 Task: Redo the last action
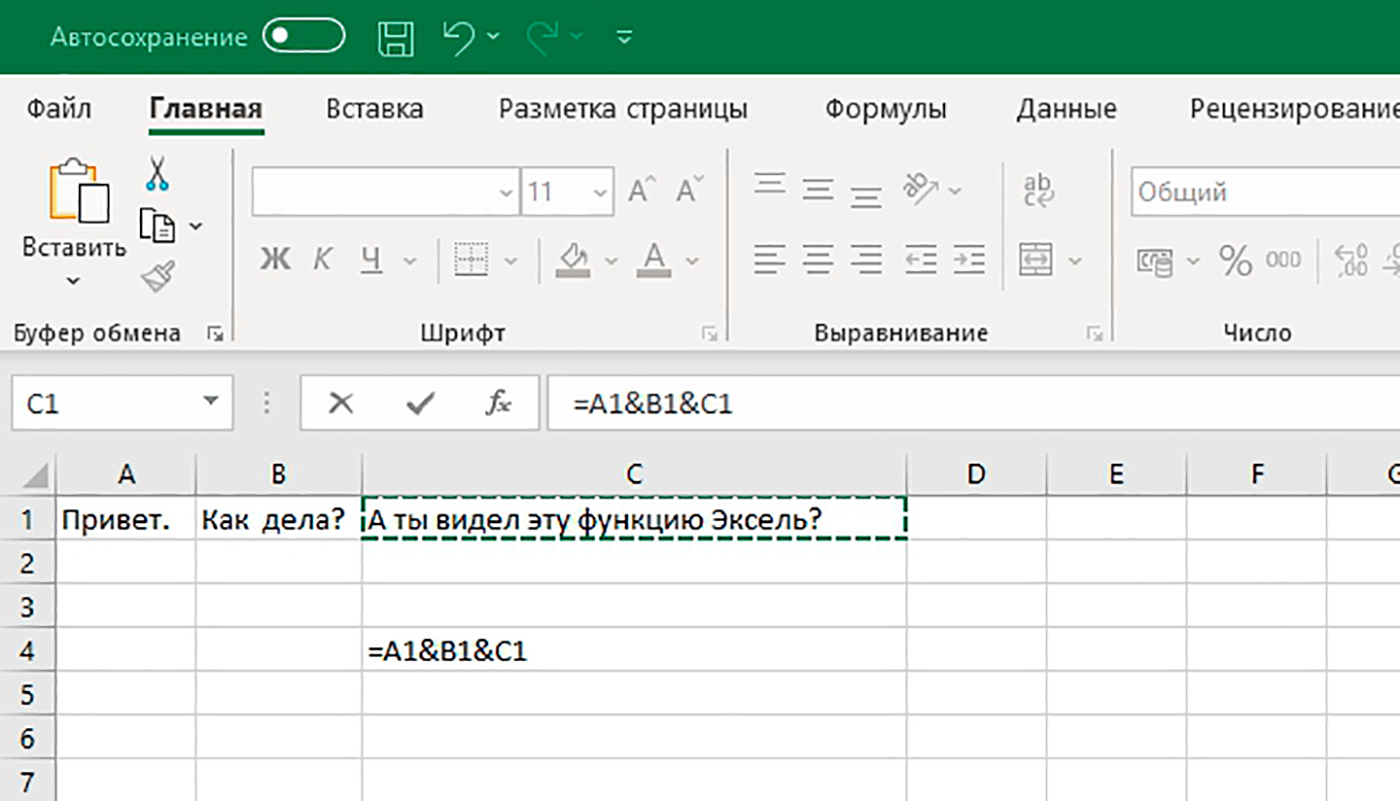[544, 38]
